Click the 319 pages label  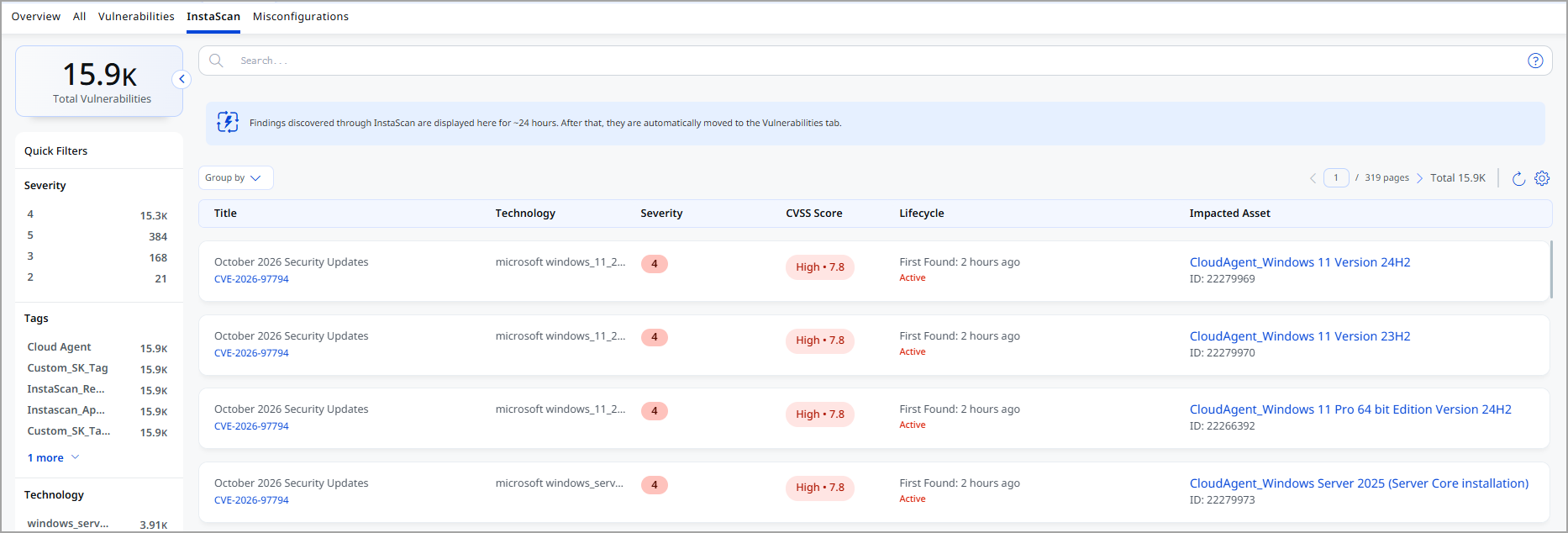[x=1386, y=178]
